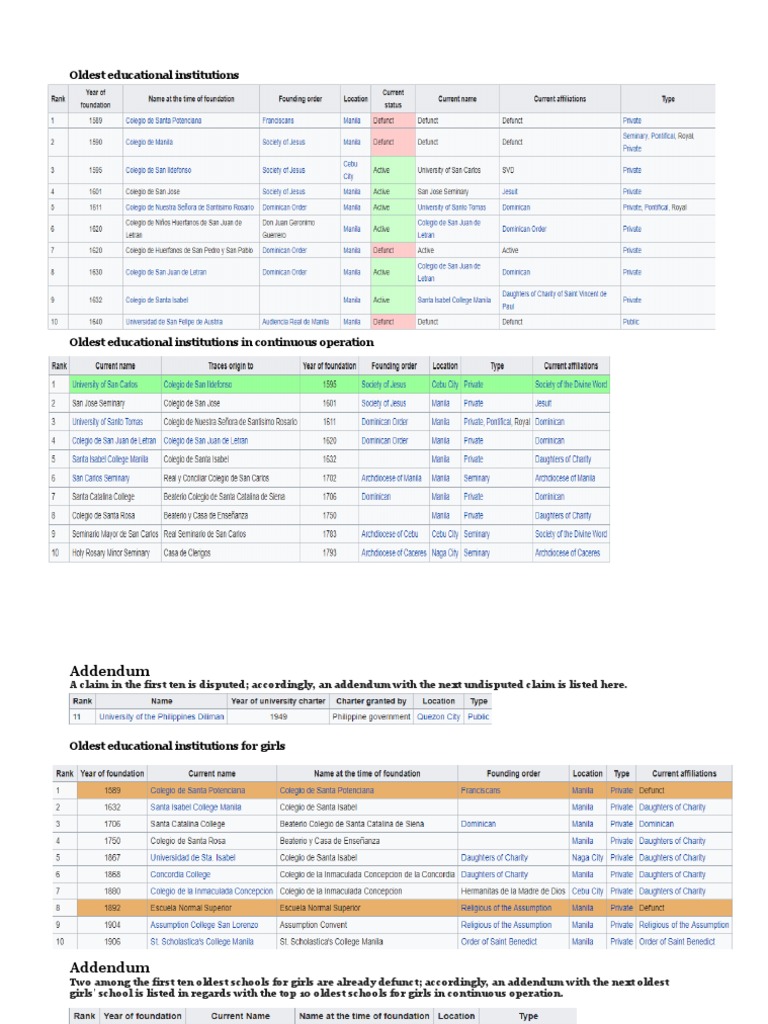Select Oldest educational institutions in continuous operation heading
This screenshot has height=1024, width=768.
tap(221, 342)
